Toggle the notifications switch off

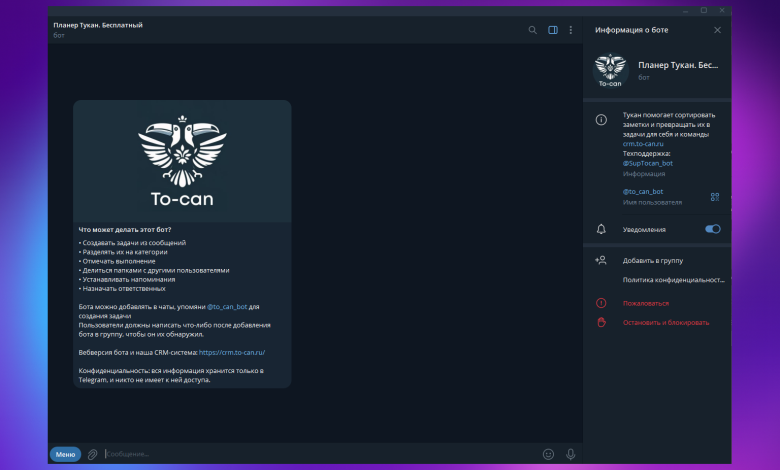click(x=712, y=229)
